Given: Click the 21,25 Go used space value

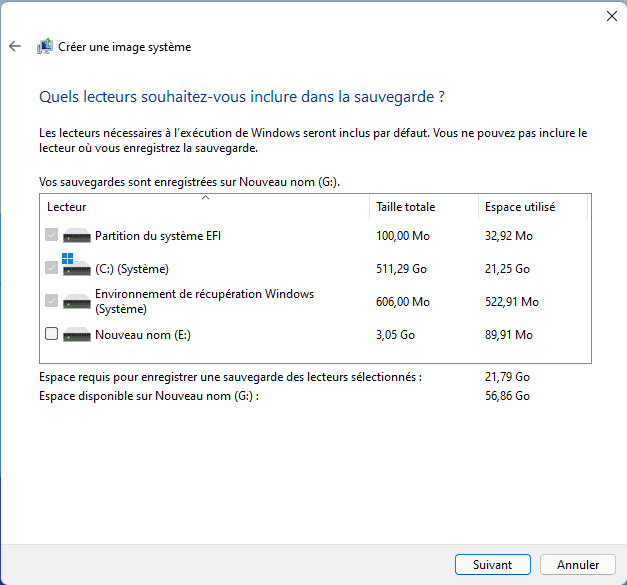Looking at the screenshot, I should [507, 269].
